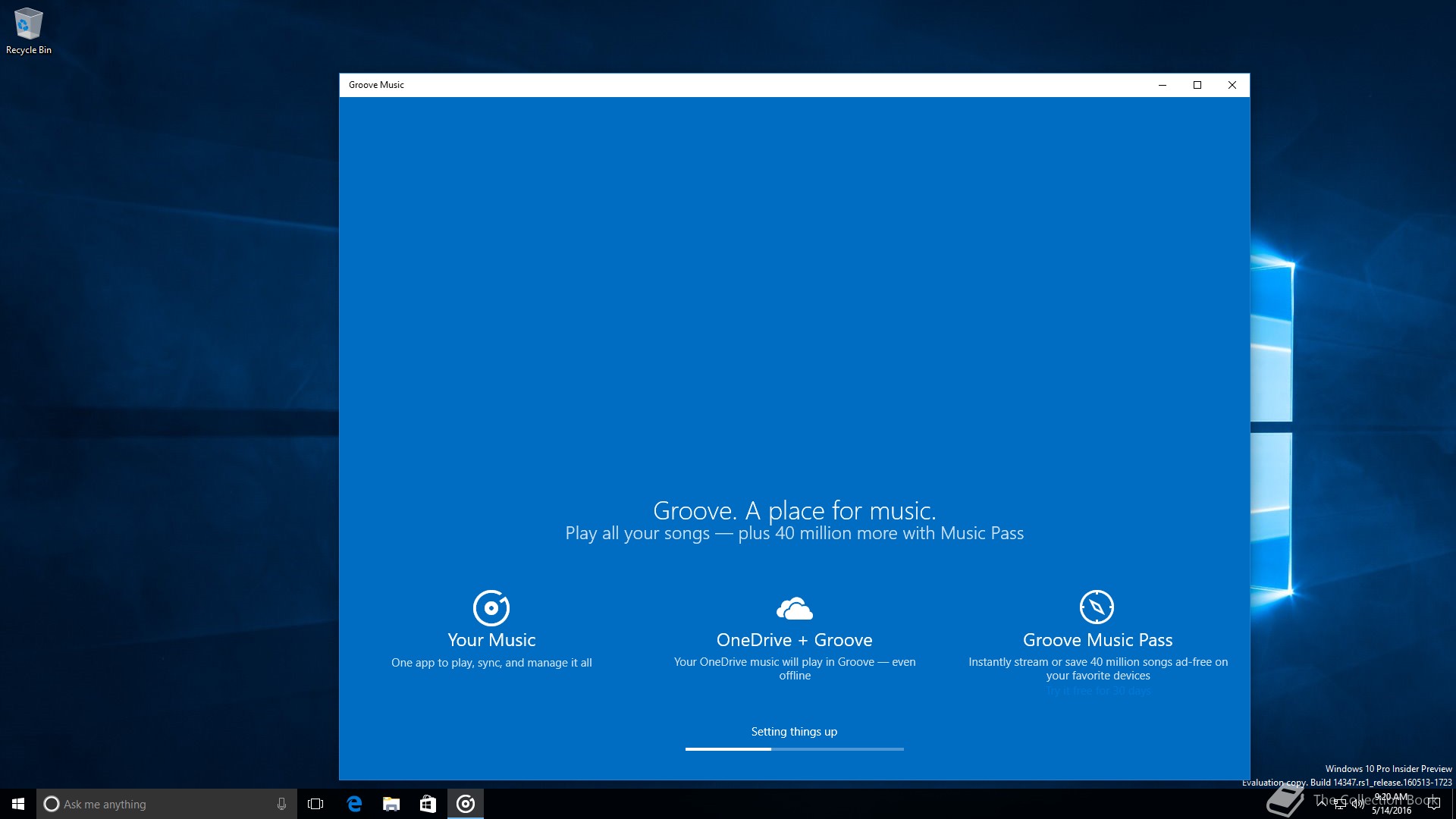Click the Ask me anything search box

(166, 804)
